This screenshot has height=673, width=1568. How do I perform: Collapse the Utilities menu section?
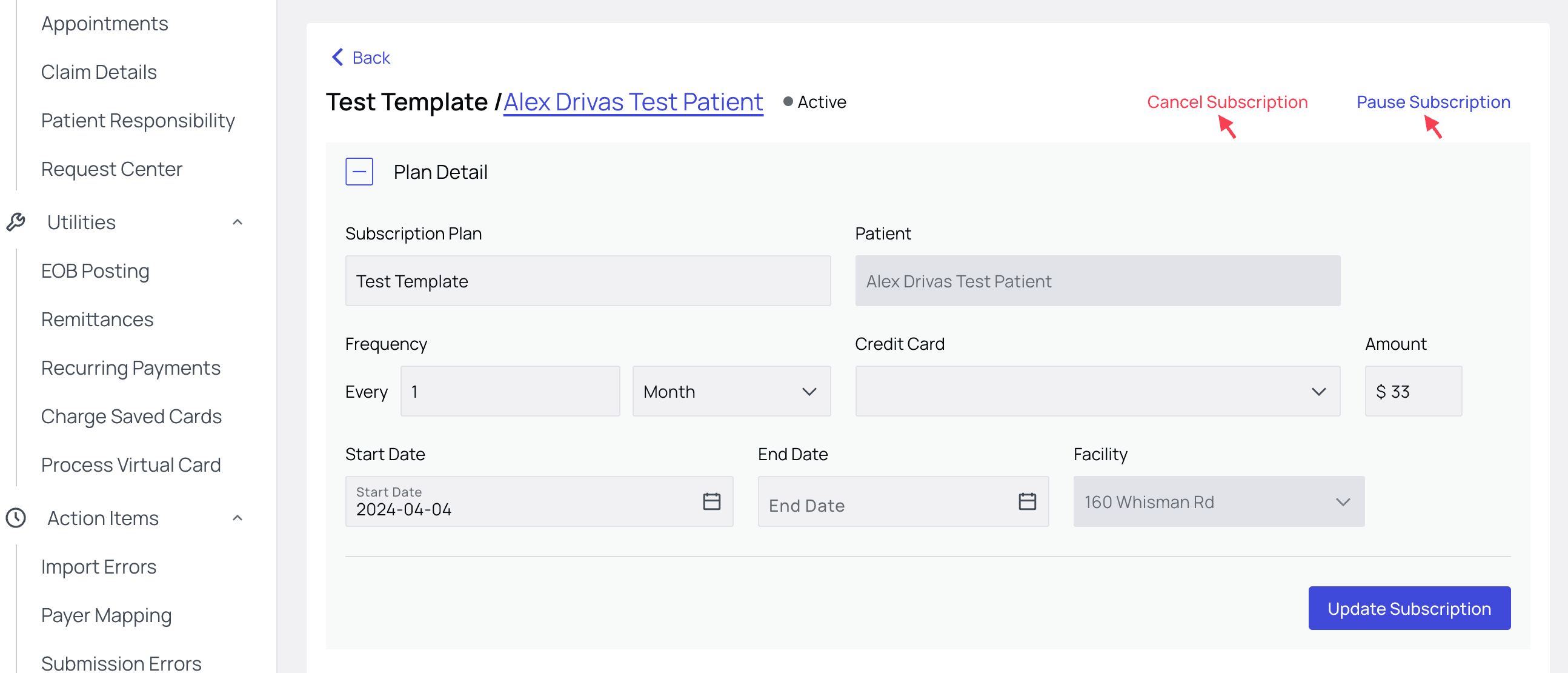[238, 223]
